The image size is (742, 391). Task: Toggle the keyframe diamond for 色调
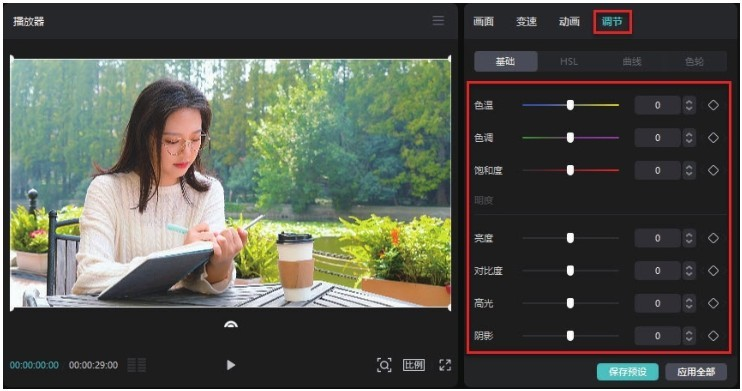pos(713,138)
